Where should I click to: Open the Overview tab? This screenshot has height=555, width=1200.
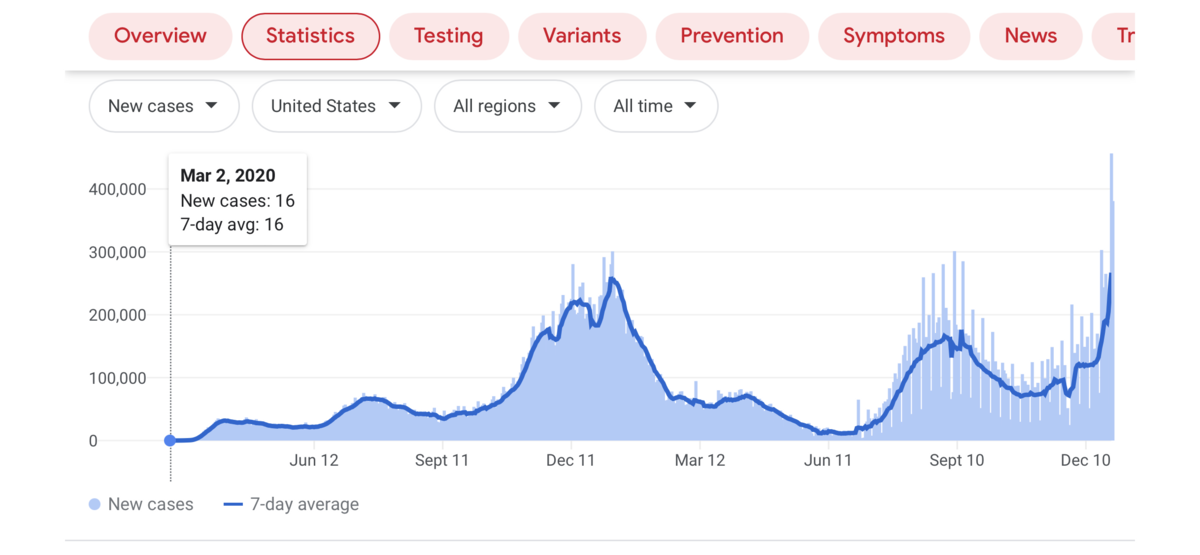click(160, 36)
